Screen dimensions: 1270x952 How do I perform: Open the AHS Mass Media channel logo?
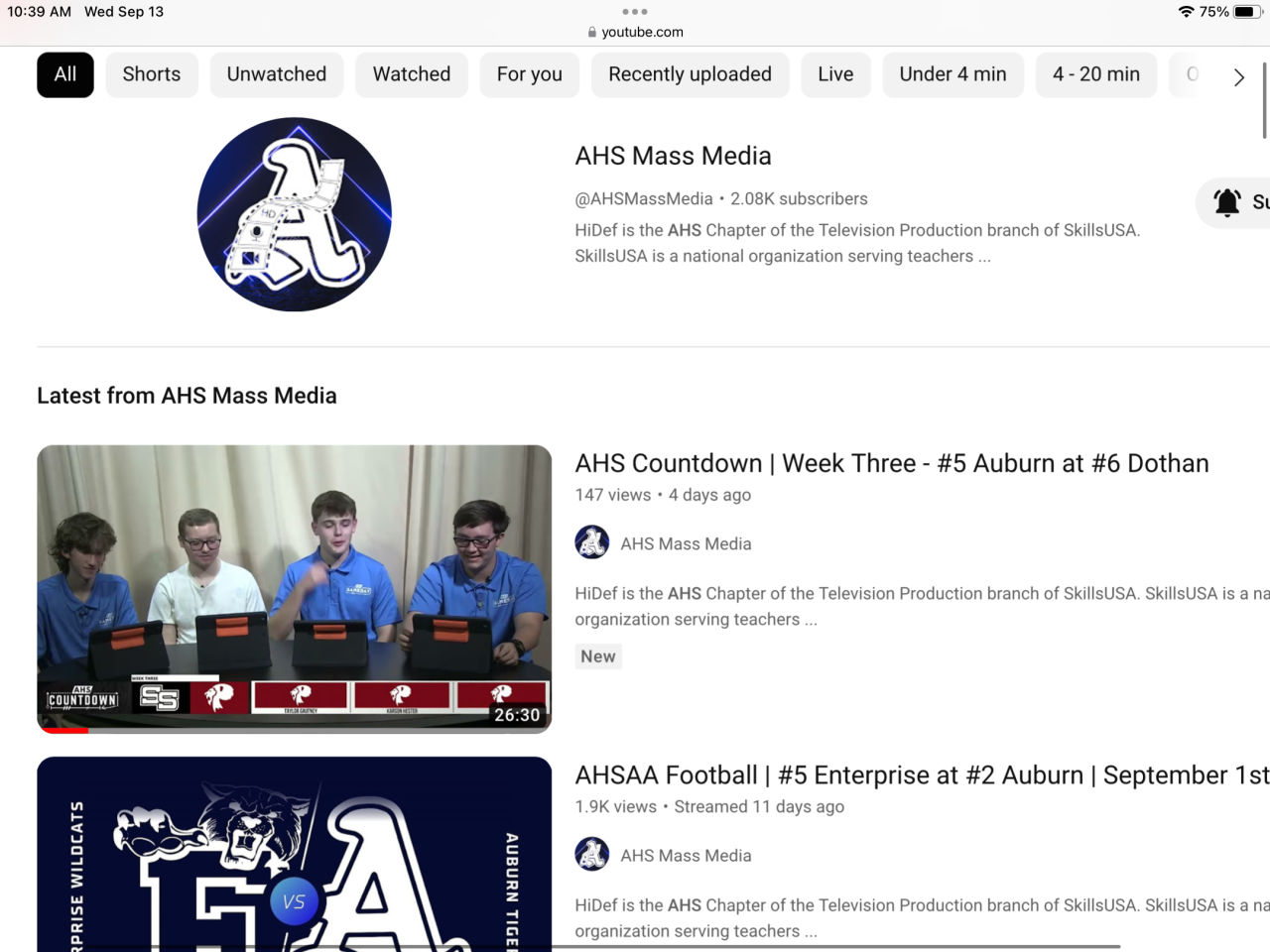point(295,214)
